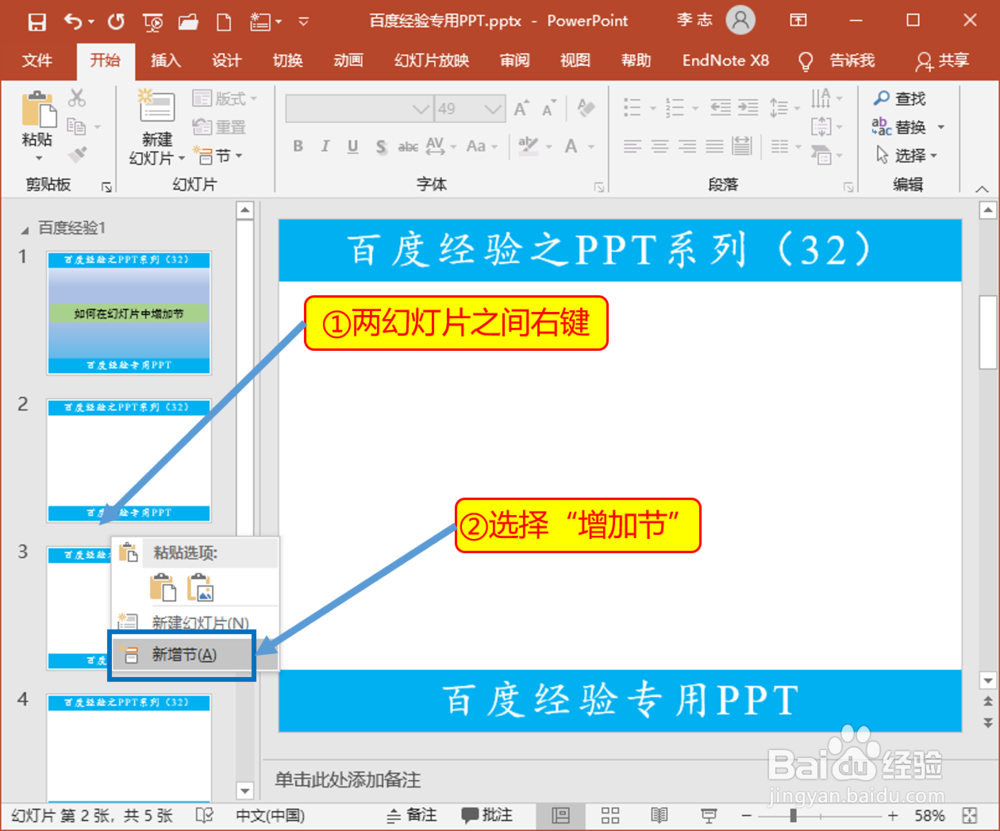Toggle Center alignment button
This screenshot has width=1000, height=831.
[x=659, y=147]
